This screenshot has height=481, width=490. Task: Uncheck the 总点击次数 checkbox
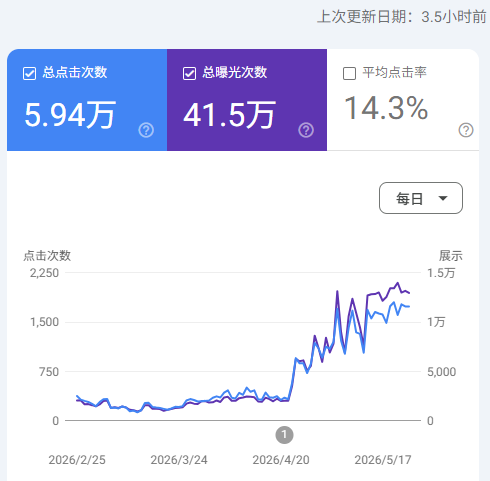(29, 73)
